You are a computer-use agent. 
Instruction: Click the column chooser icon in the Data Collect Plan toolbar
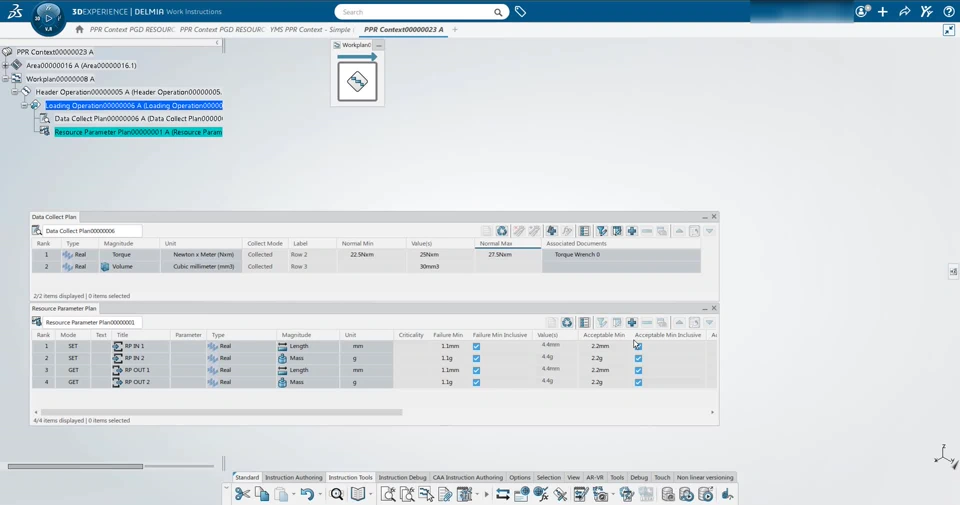(x=585, y=231)
